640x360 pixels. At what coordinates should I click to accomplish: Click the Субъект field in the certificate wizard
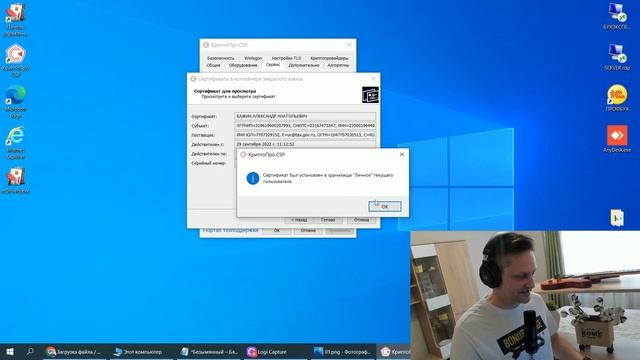[x=305, y=126]
